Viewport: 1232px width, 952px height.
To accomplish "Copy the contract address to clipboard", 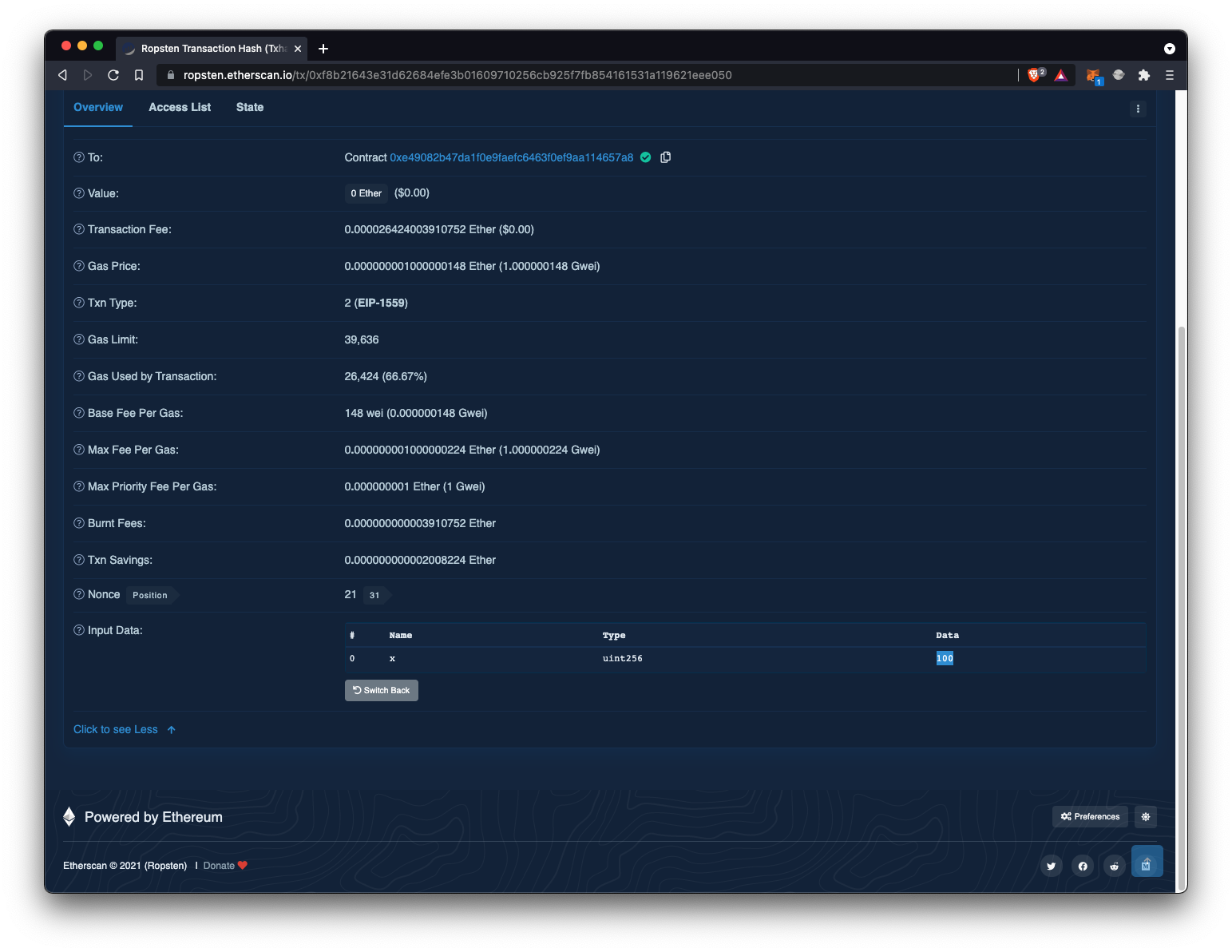I will pyautogui.click(x=665, y=157).
